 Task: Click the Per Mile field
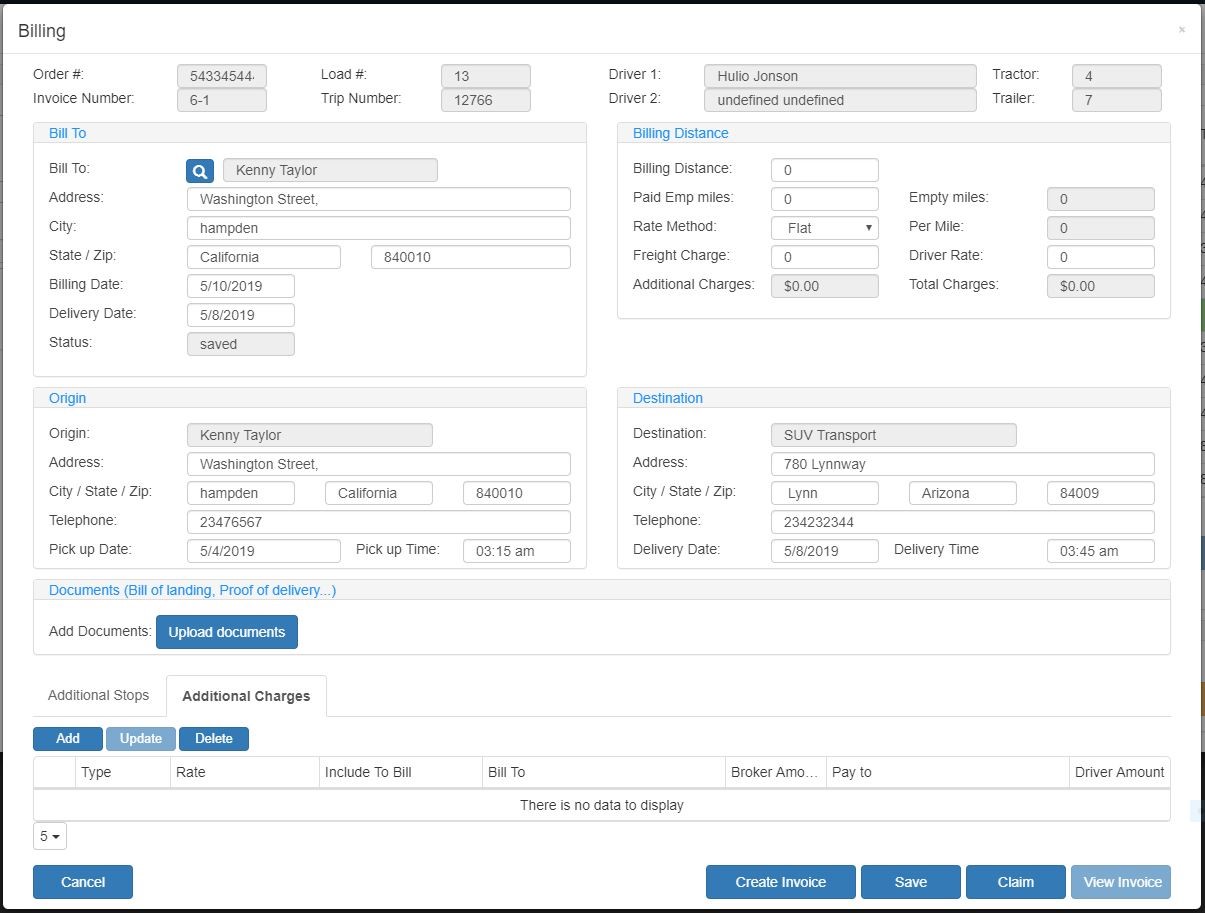tap(1101, 228)
